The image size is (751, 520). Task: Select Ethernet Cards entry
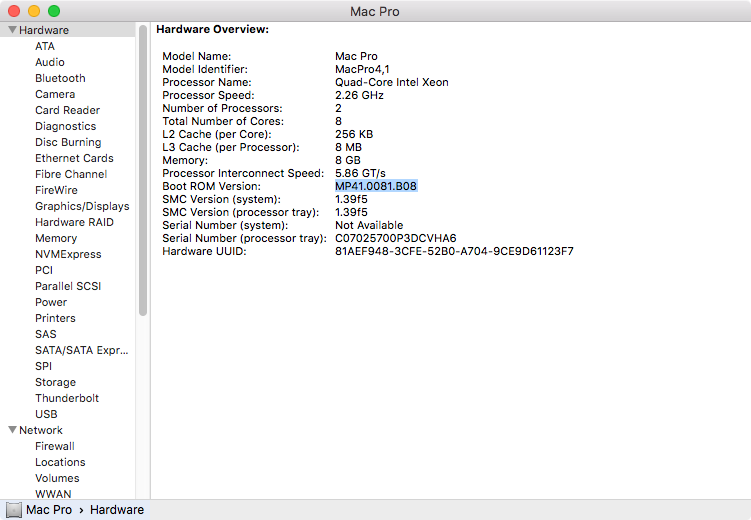pyautogui.click(x=74, y=158)
